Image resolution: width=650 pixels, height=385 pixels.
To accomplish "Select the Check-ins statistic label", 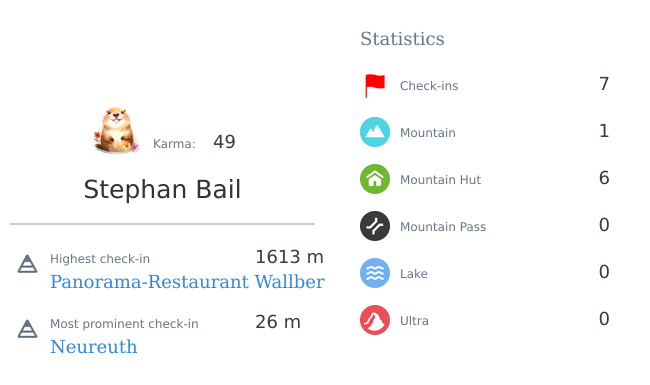I will pyautogui.click(x=429, y=86).
